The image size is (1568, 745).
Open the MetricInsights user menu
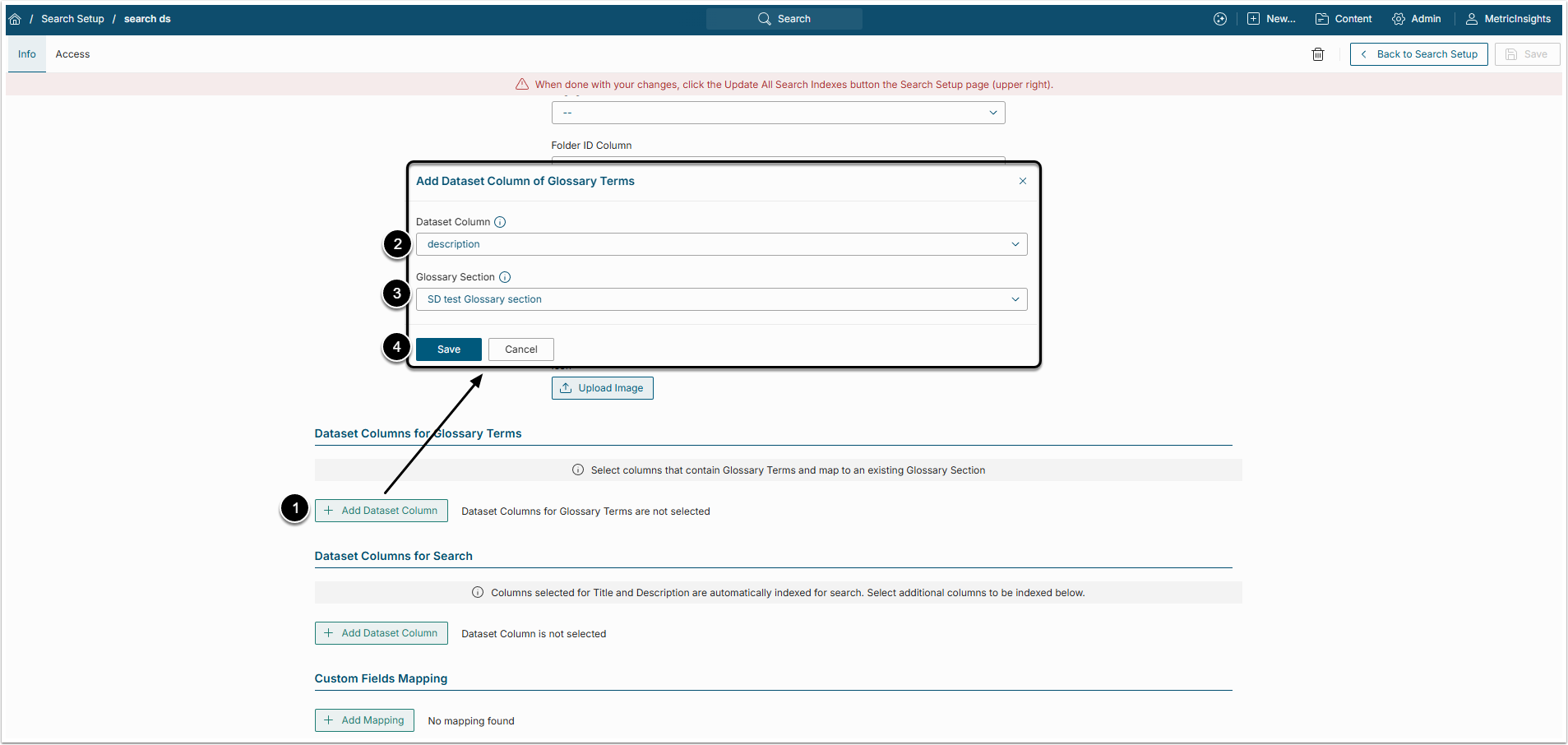pyautogui.click(x=1508, y=19)
